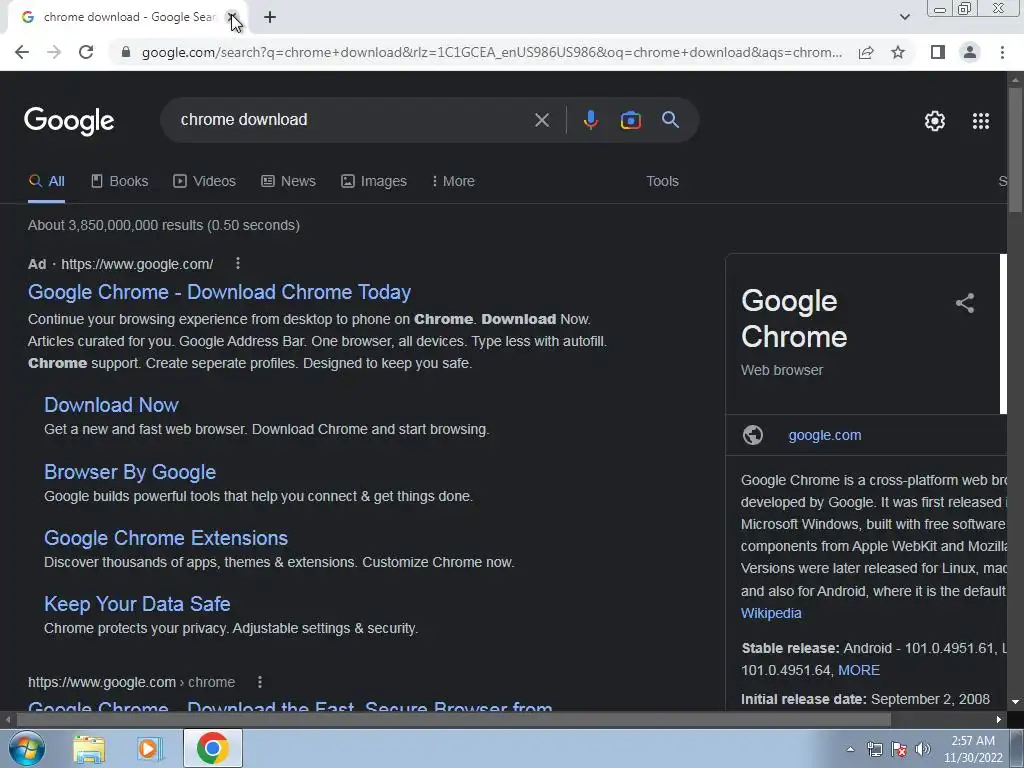Select the All results tab
This screenshot has height=768, width=1024.
click(46, 182)
